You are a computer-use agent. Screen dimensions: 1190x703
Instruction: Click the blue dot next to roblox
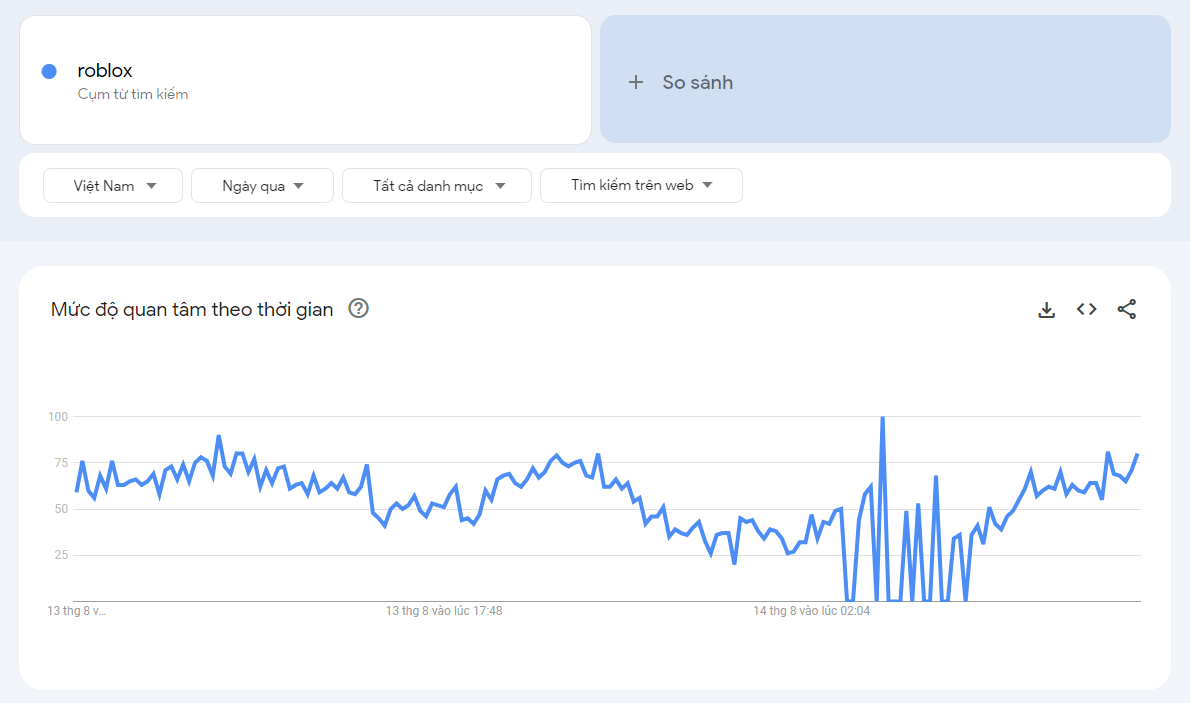49,71
